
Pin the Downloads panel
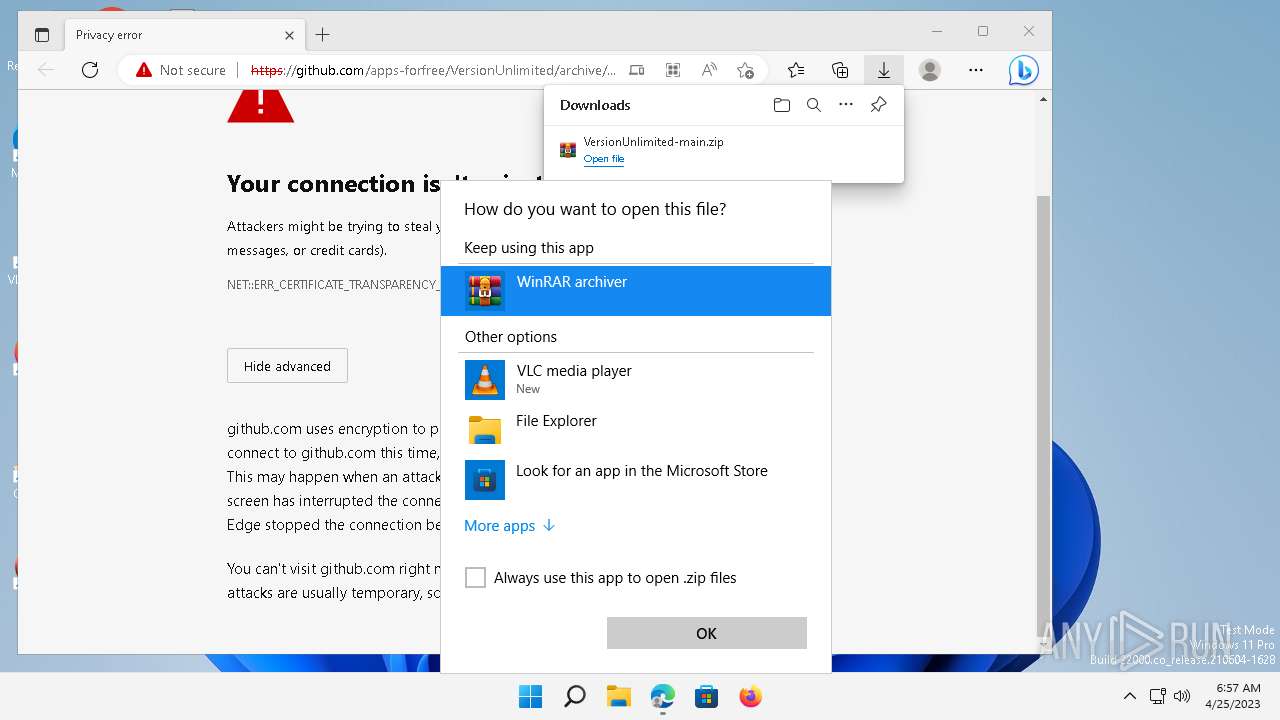coord(878,105)
